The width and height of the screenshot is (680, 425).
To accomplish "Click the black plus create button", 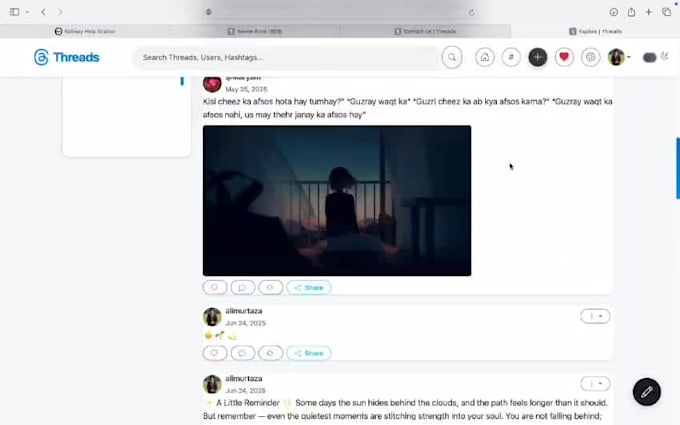I will point(537,57).
